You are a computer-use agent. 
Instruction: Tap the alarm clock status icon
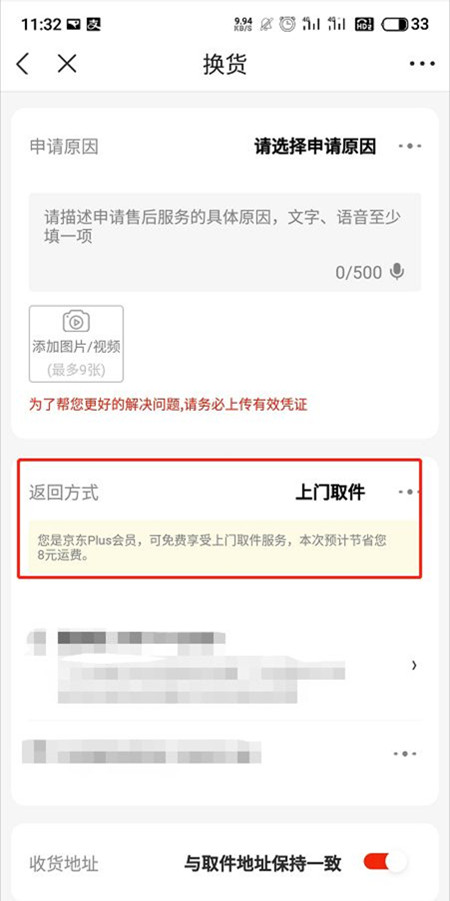tap(287, 24)
